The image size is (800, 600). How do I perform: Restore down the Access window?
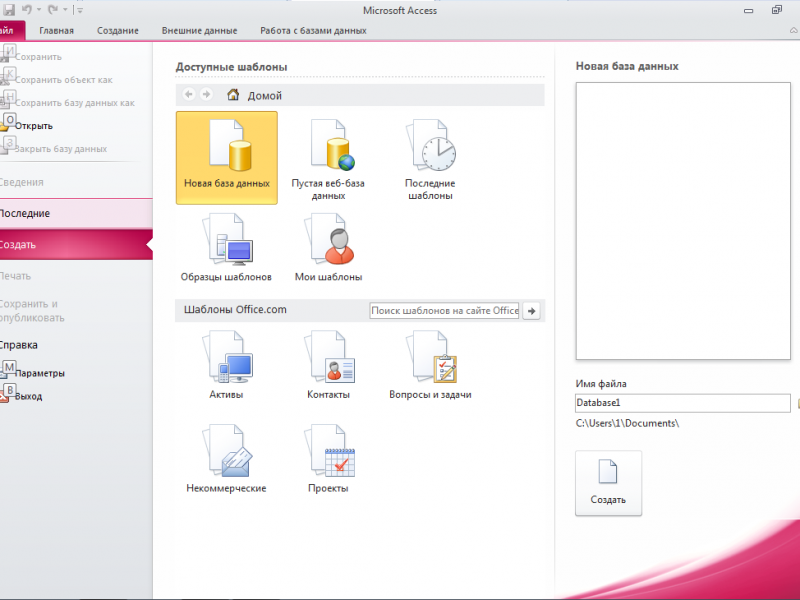pos(777,10)
